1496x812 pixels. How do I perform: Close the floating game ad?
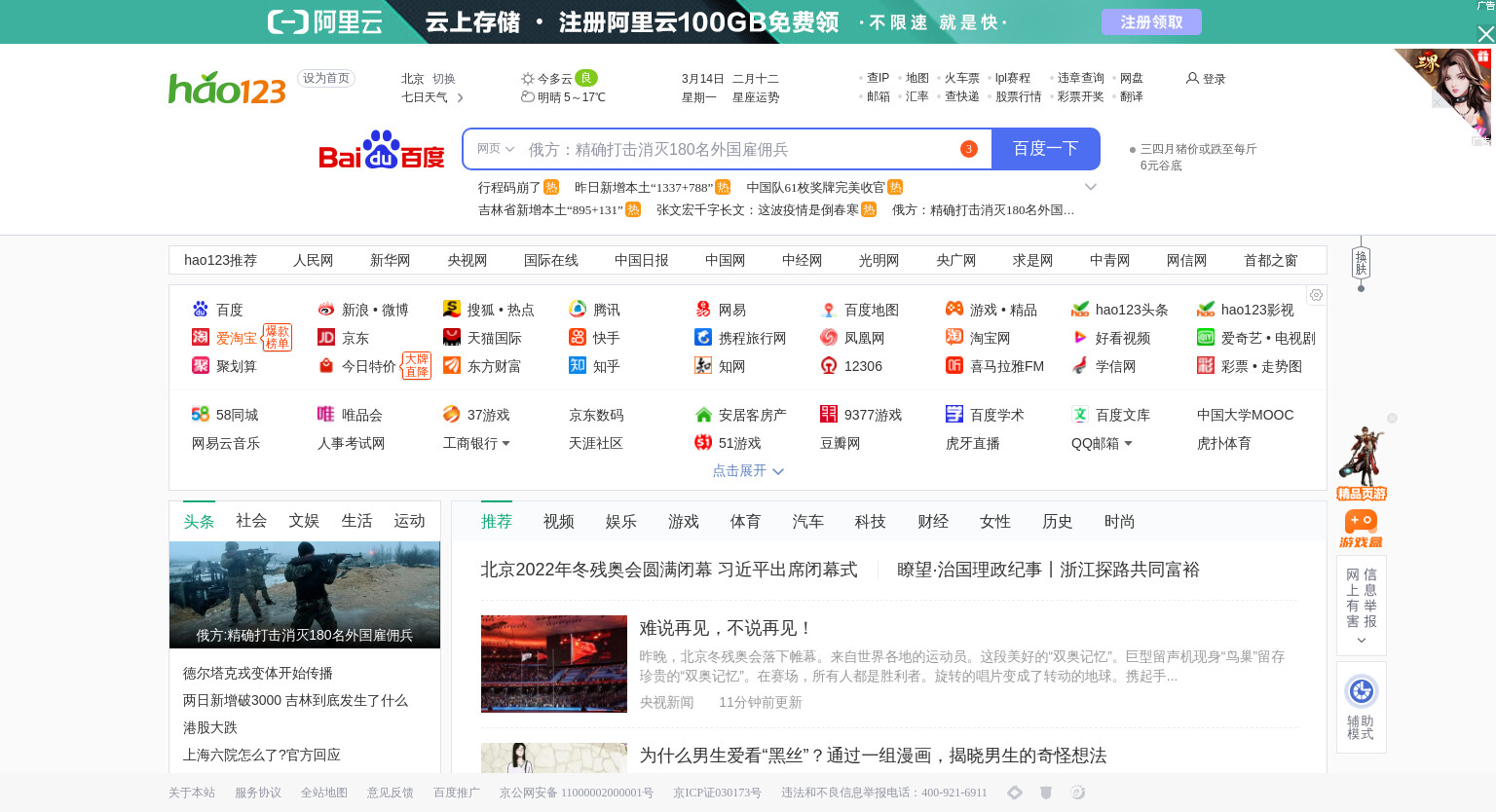click(1392, 418)
